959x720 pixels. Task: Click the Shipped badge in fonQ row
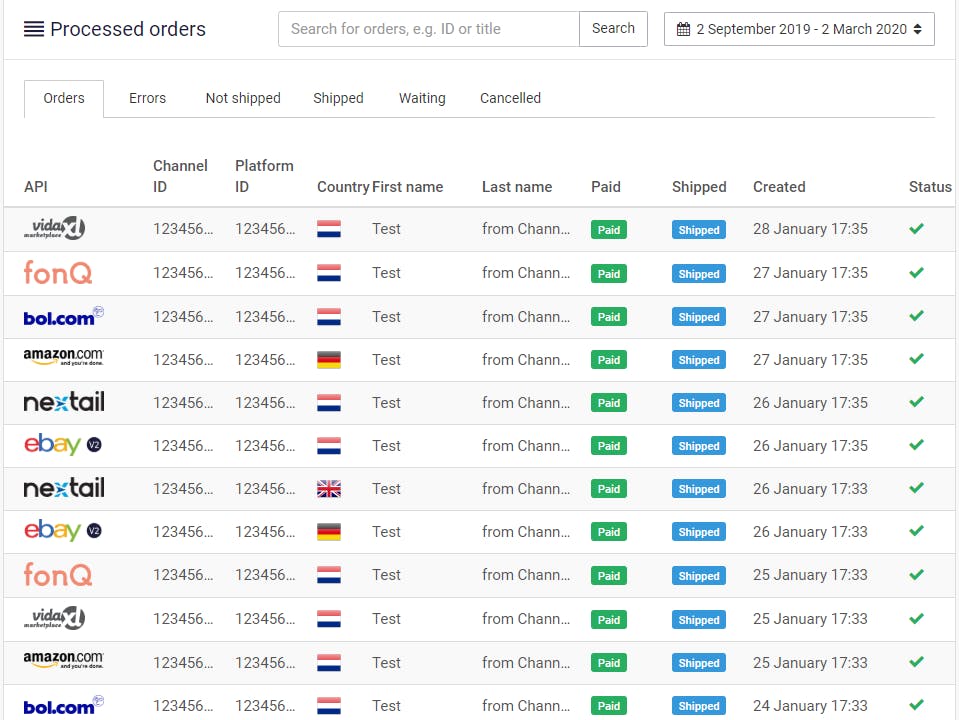click(698, 274)
